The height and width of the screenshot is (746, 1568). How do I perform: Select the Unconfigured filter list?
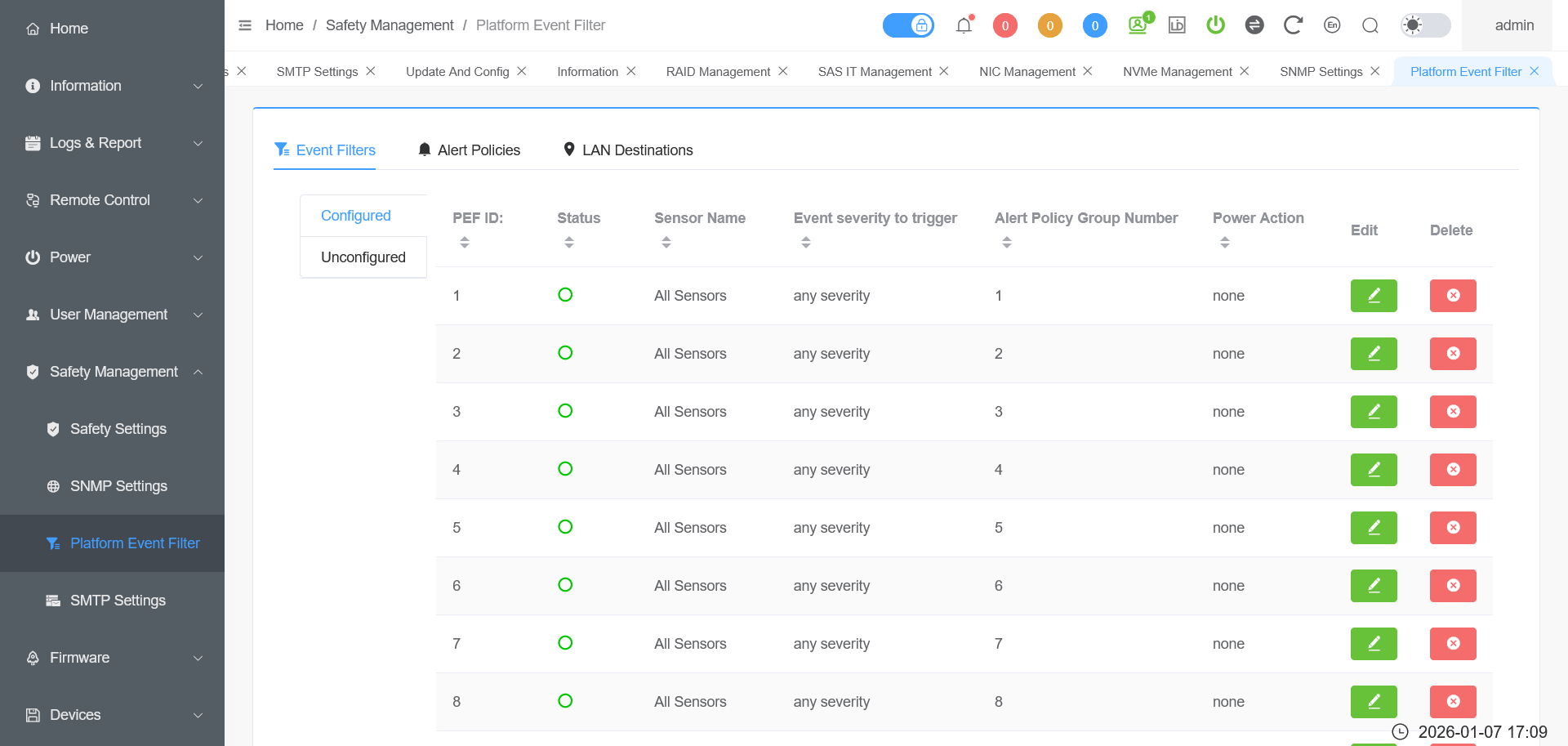363,257
